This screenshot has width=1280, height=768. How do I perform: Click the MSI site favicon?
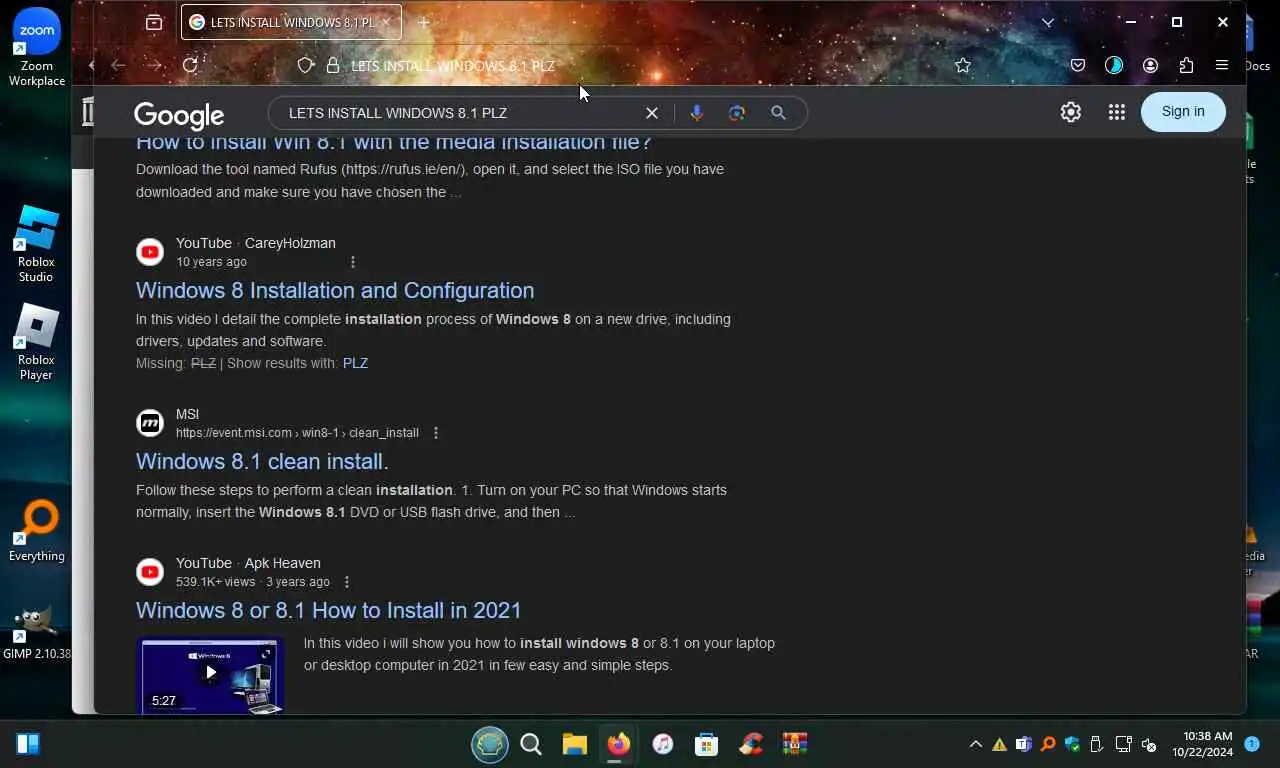pos(150,423)
